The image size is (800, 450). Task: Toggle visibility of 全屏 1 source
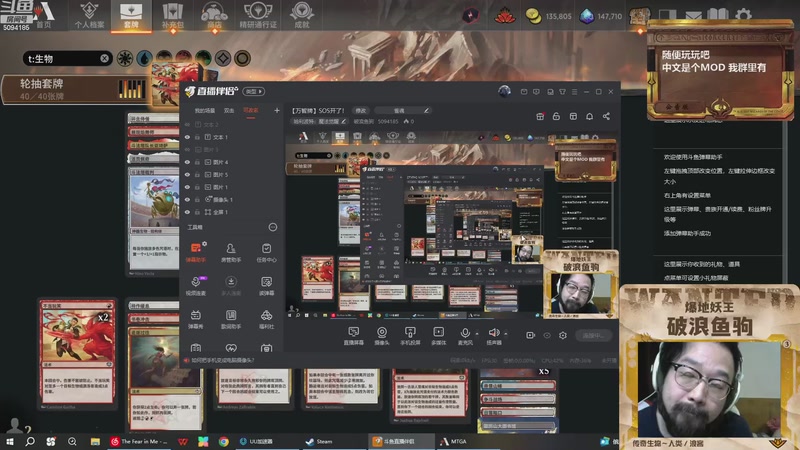coord(187,212)
